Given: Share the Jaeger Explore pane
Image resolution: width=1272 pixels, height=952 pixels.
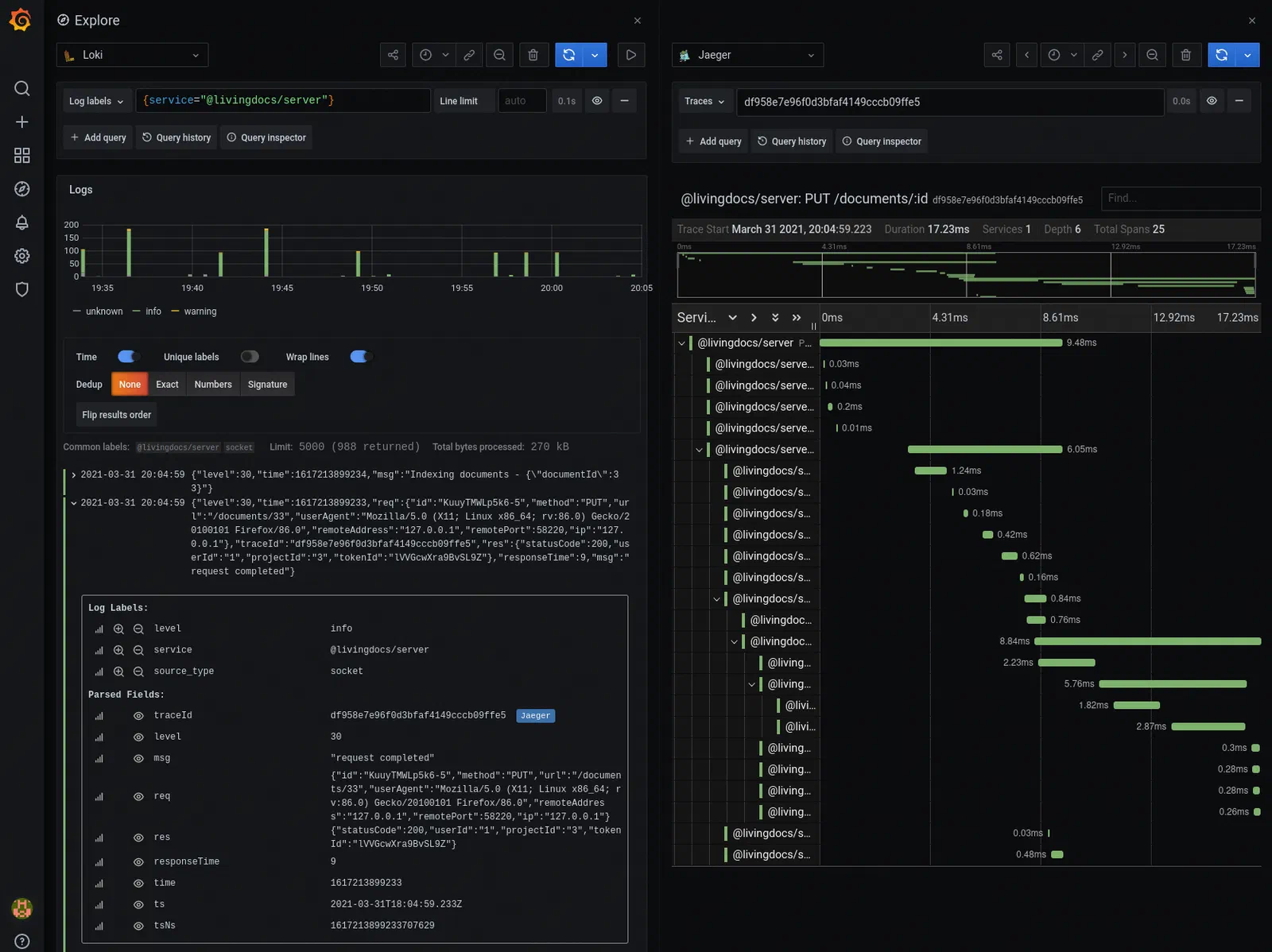Looking at the screenshot, I should [x=997, y=55].
